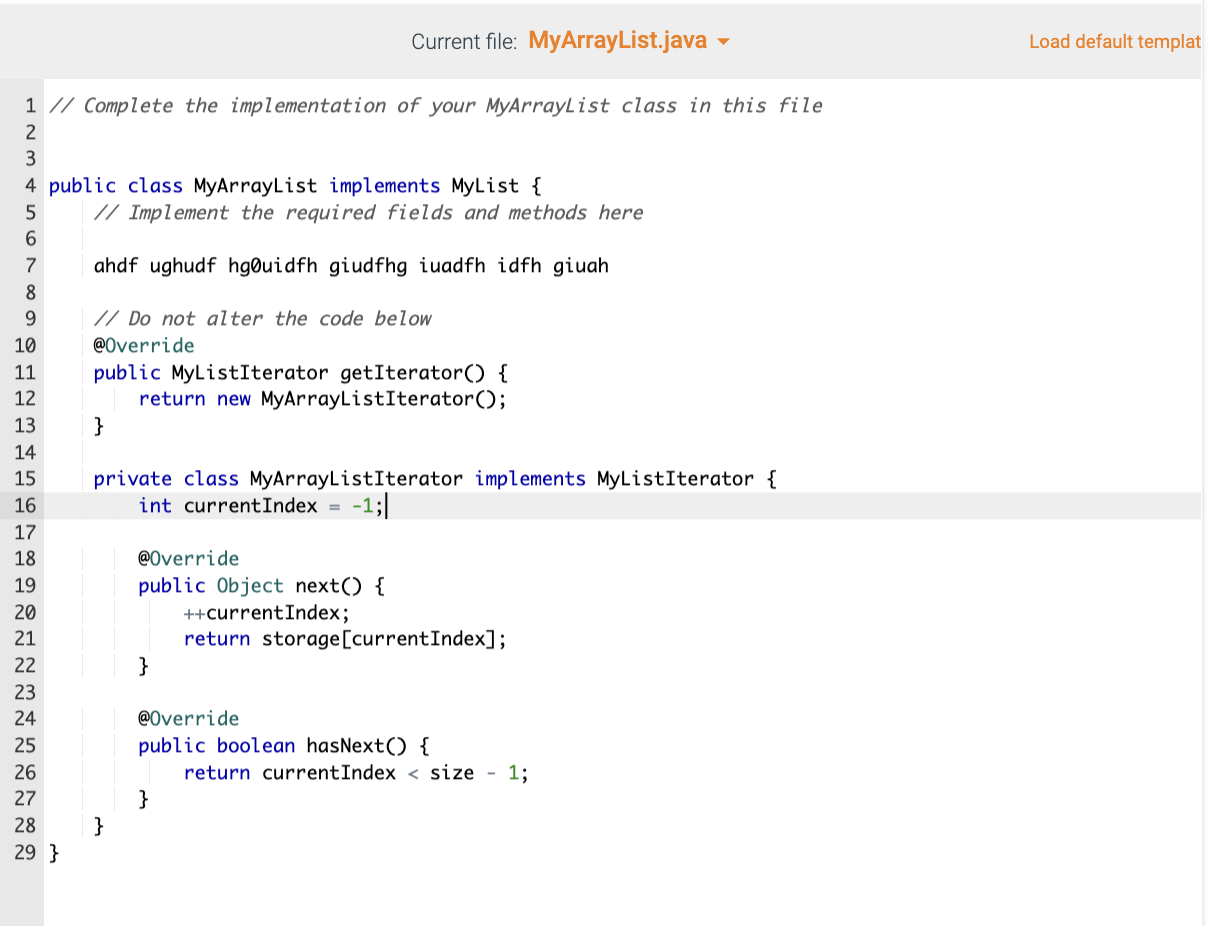Image resolution: width=1210 pixels, height=926 pixels.
Task: Click 'return currentIndex < size - 1;' line
Action: [x=356, y=773]
